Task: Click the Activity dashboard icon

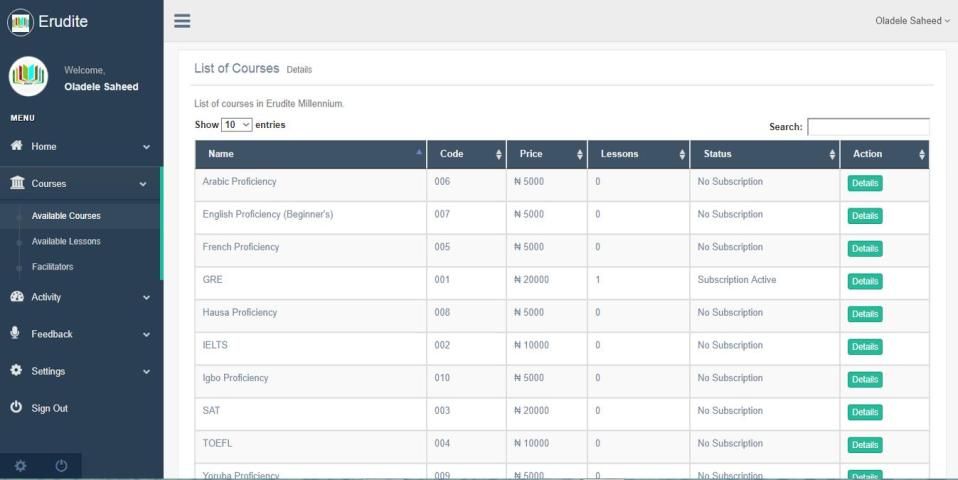Action: coord(17,297)
